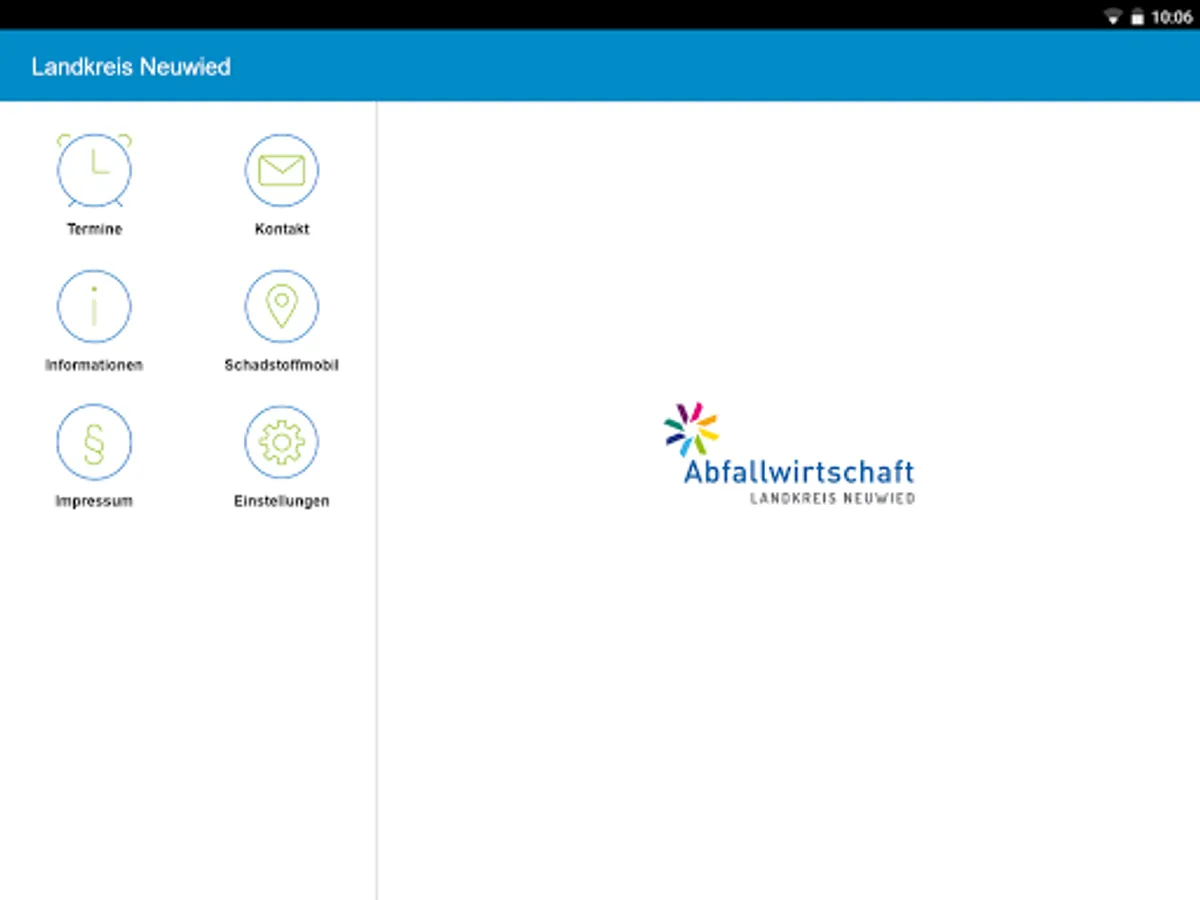Screen dimensions: 1200x900
Task: Open the Termine alarm clock icon
Action: click(x=94, y=171)
